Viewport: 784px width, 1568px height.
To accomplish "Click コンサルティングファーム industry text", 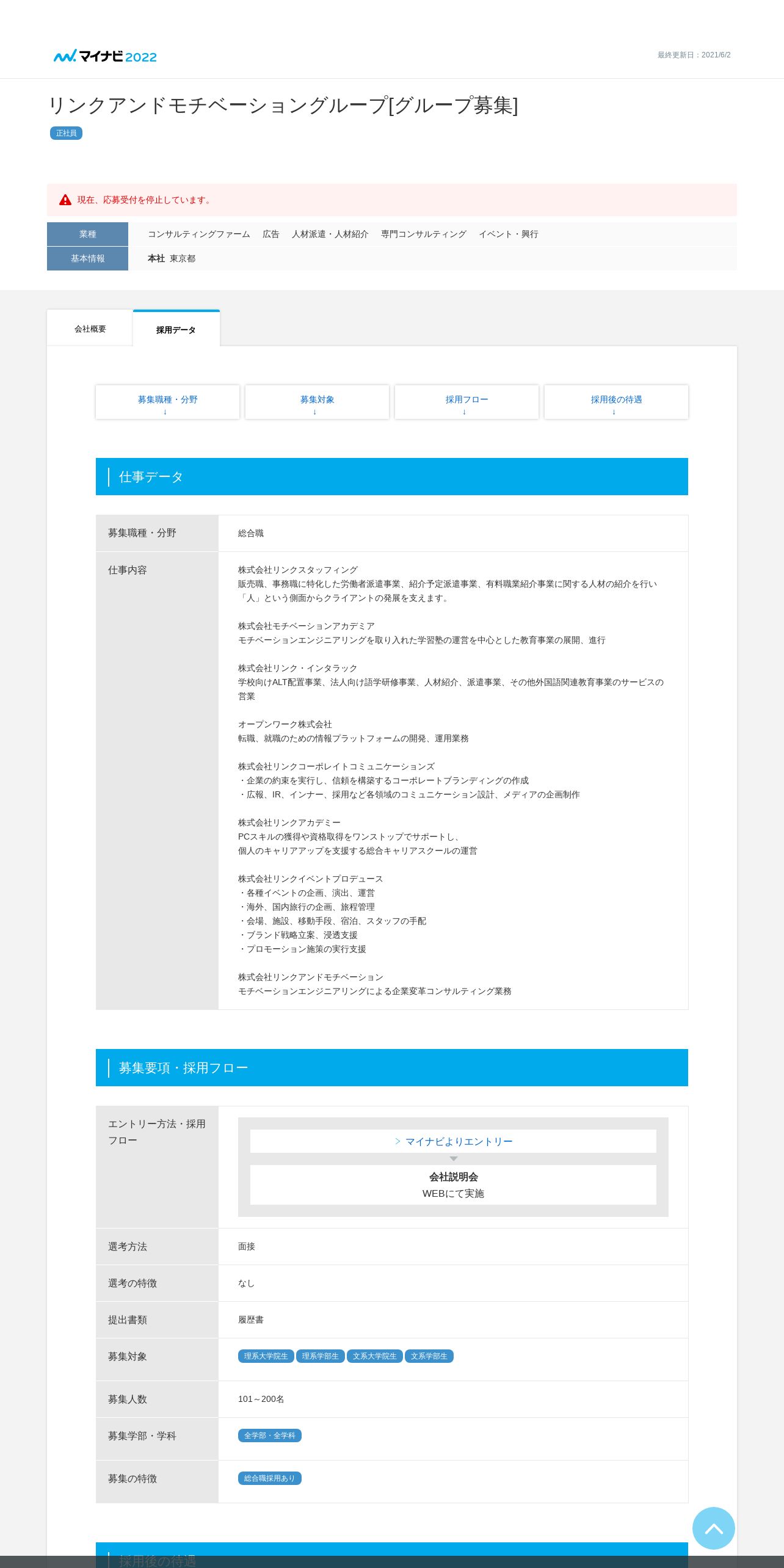I will [199, 234].
